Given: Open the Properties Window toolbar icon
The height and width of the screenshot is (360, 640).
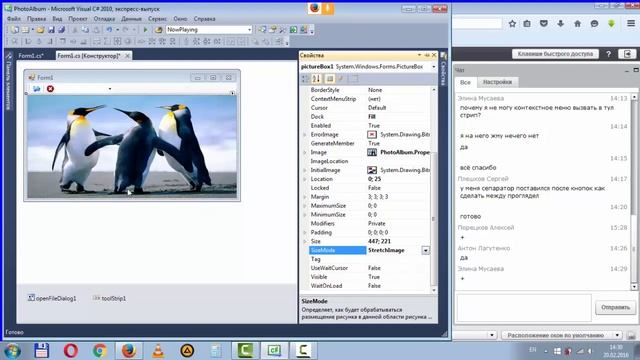Looking at the screenshot, I should (x=273, y=30).
